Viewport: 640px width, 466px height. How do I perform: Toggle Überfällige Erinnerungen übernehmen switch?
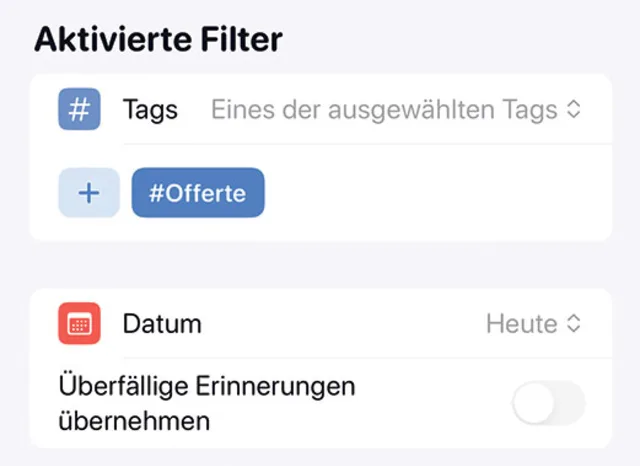(x=548, y=403)
